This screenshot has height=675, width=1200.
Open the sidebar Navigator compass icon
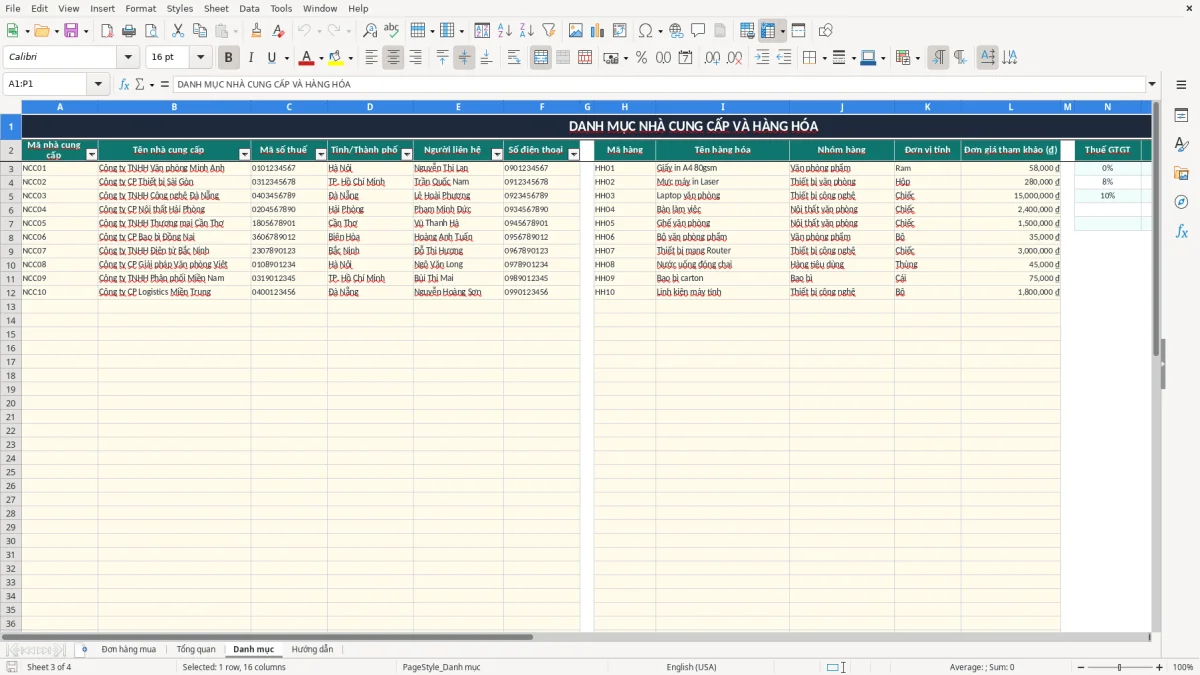pyautogui.click(x=1181, y=202)
